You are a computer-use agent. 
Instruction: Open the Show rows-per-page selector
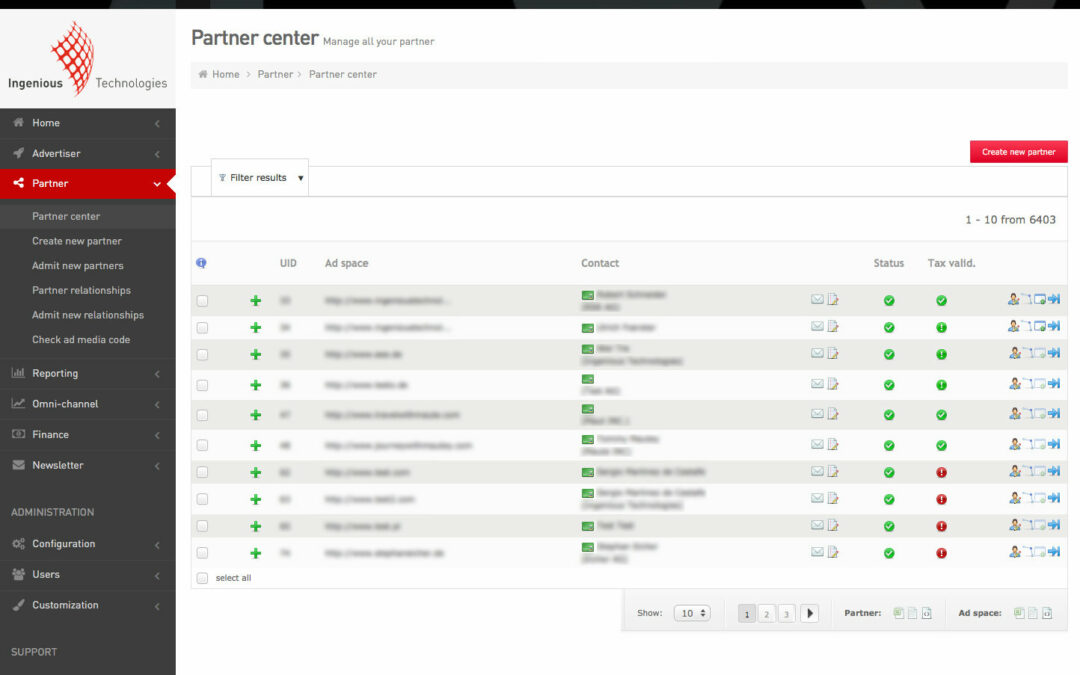(691, 613)
